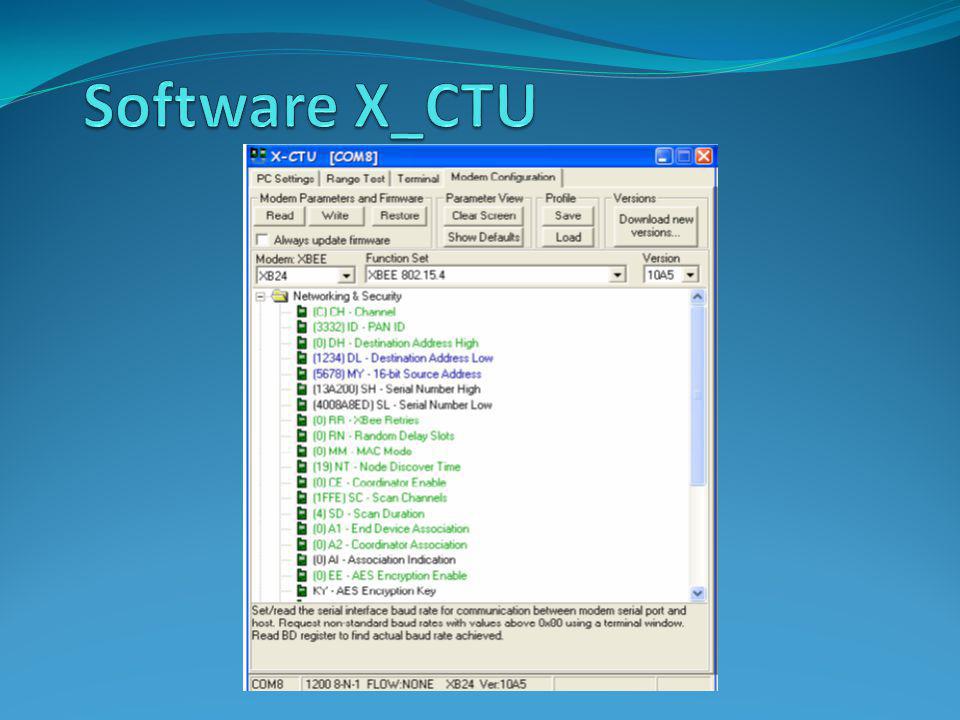960x720 pixels.
Task: Click status bar text 1200 8-N-1 FLOW:NONE
Action: click(369, 684)
